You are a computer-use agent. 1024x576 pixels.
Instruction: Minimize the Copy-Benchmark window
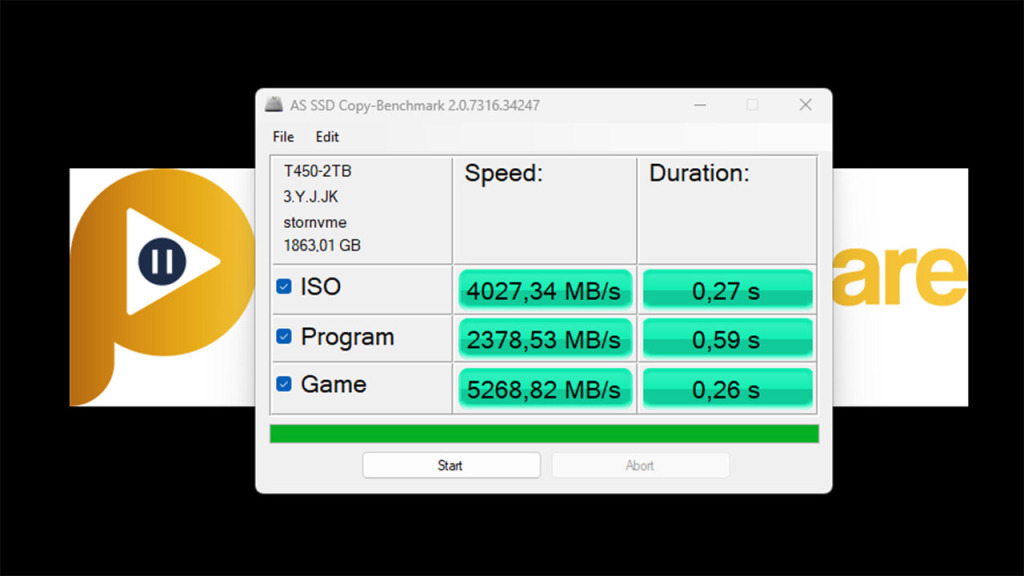700,104
